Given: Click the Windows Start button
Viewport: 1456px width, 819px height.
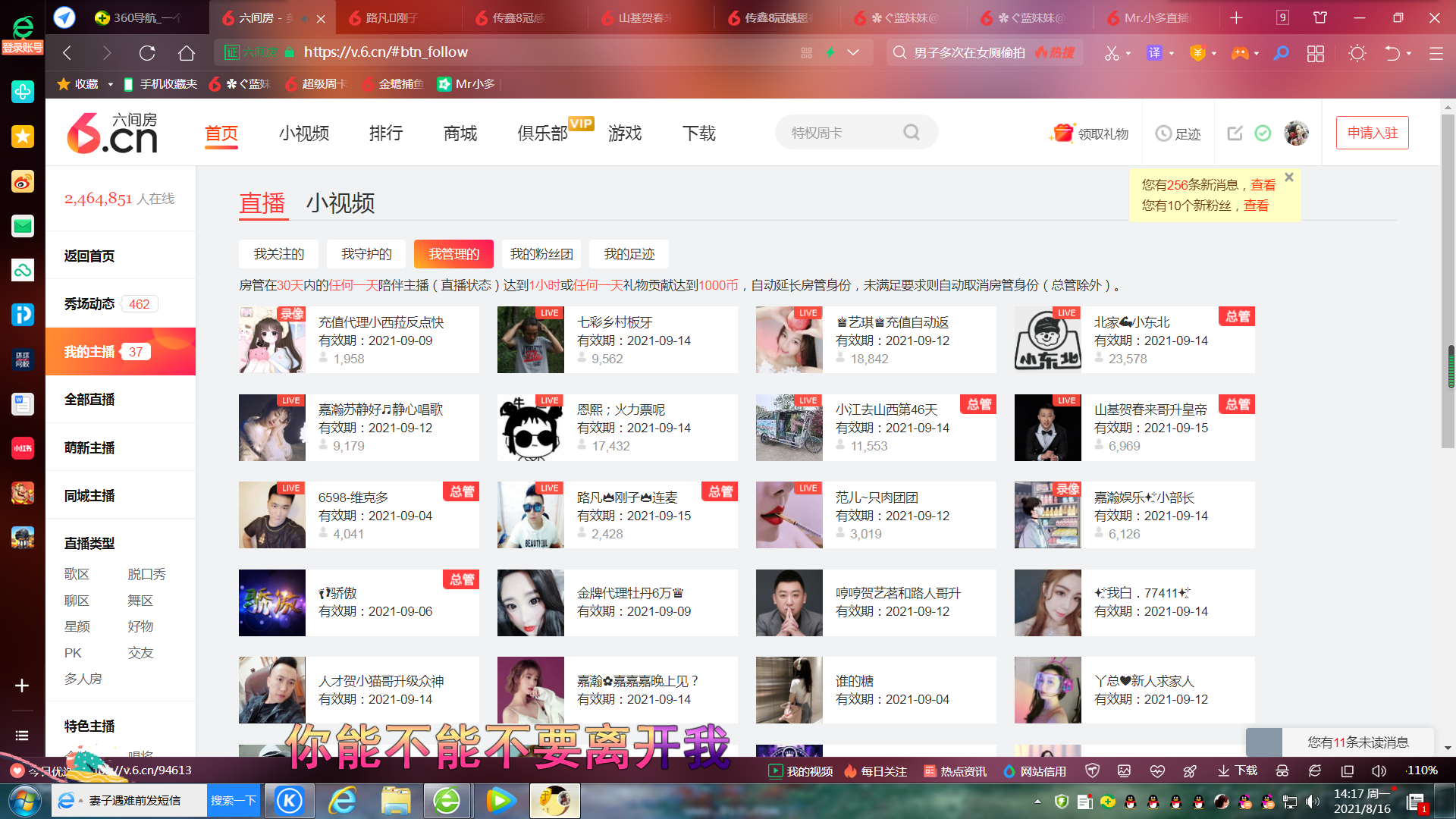Looking at the screenshot, I should (24, 801).
